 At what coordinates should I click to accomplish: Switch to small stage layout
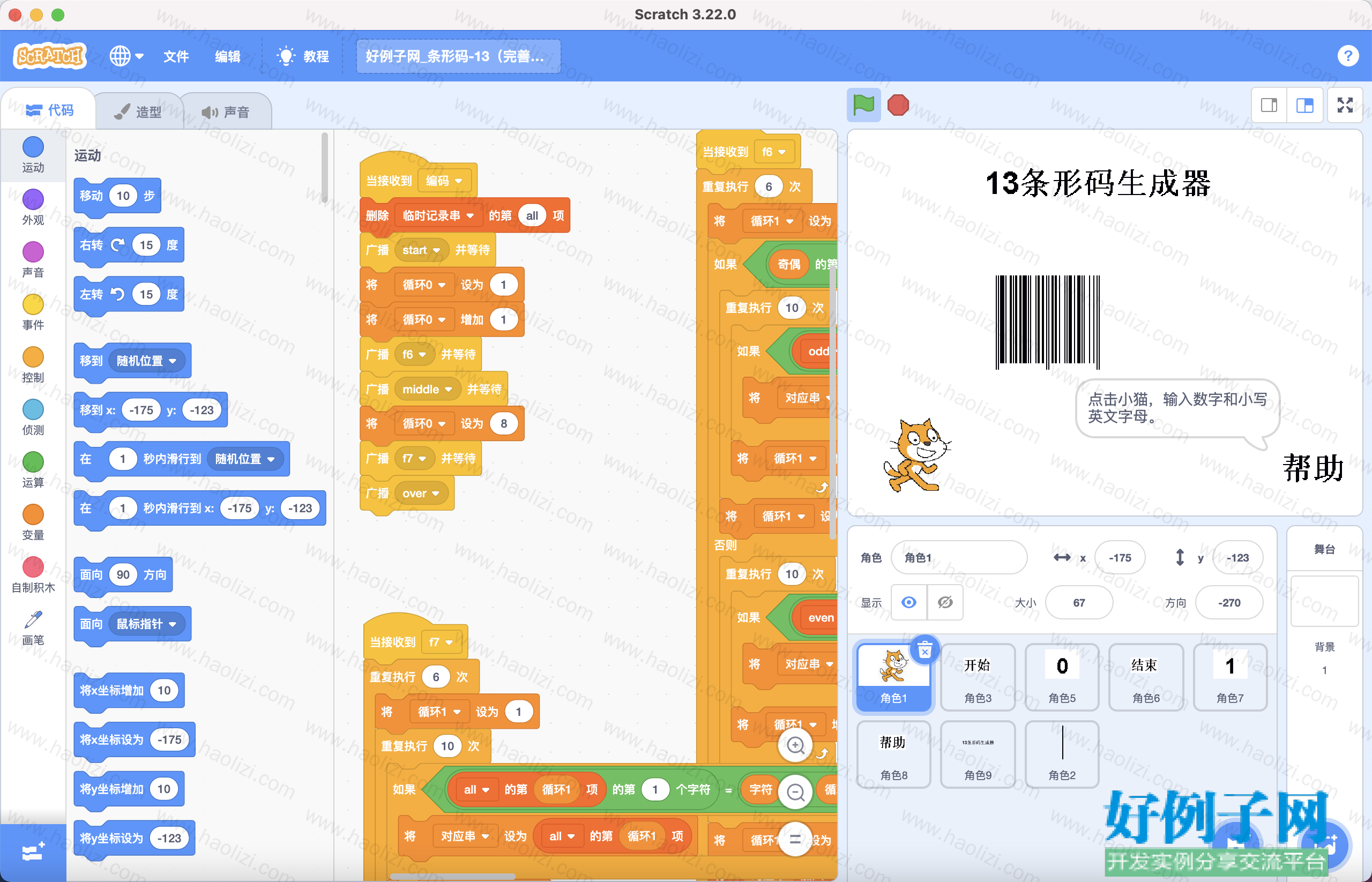click(x=1269, y=106)
